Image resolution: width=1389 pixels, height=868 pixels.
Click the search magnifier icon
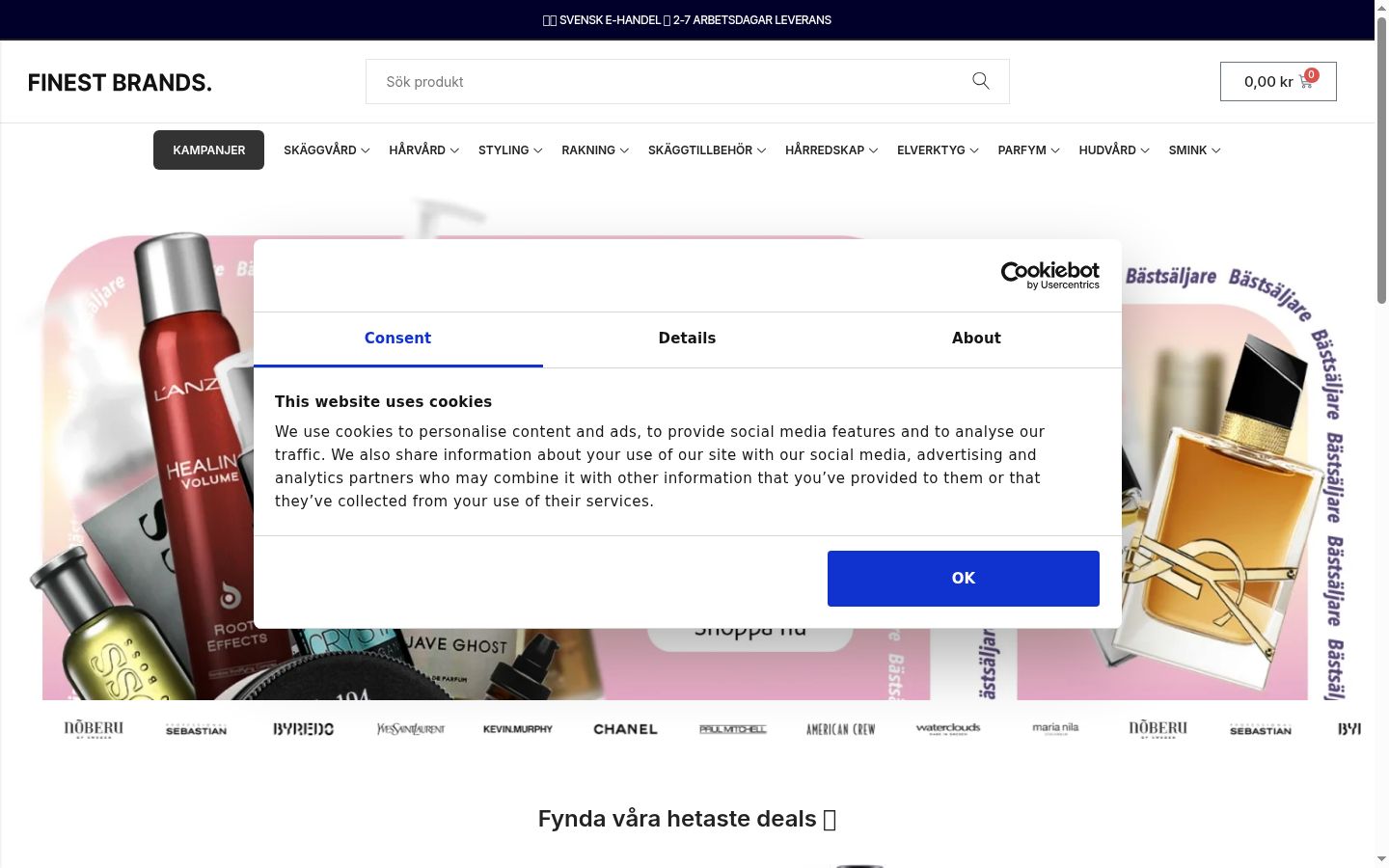point(981,81)
